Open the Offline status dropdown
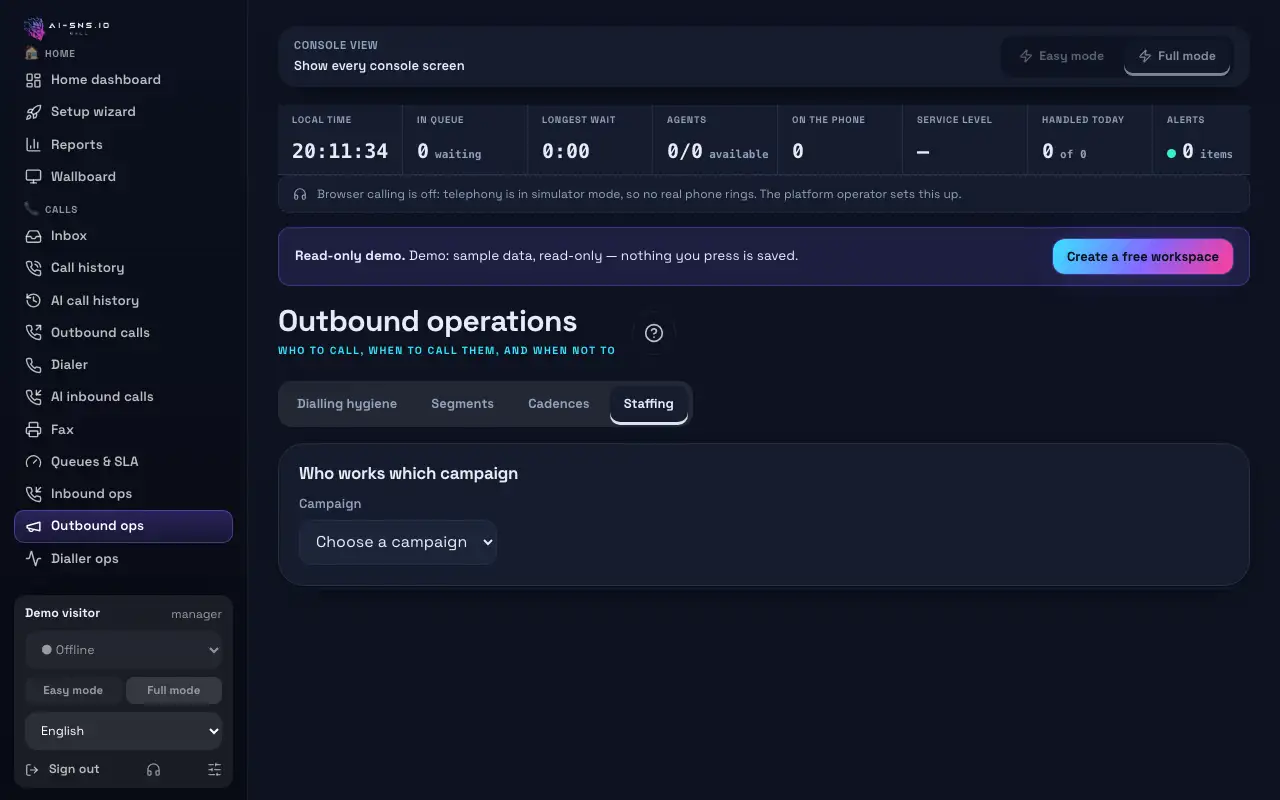Image resolution: width=1280 pixels, height=800 pixels. [124, 650]
